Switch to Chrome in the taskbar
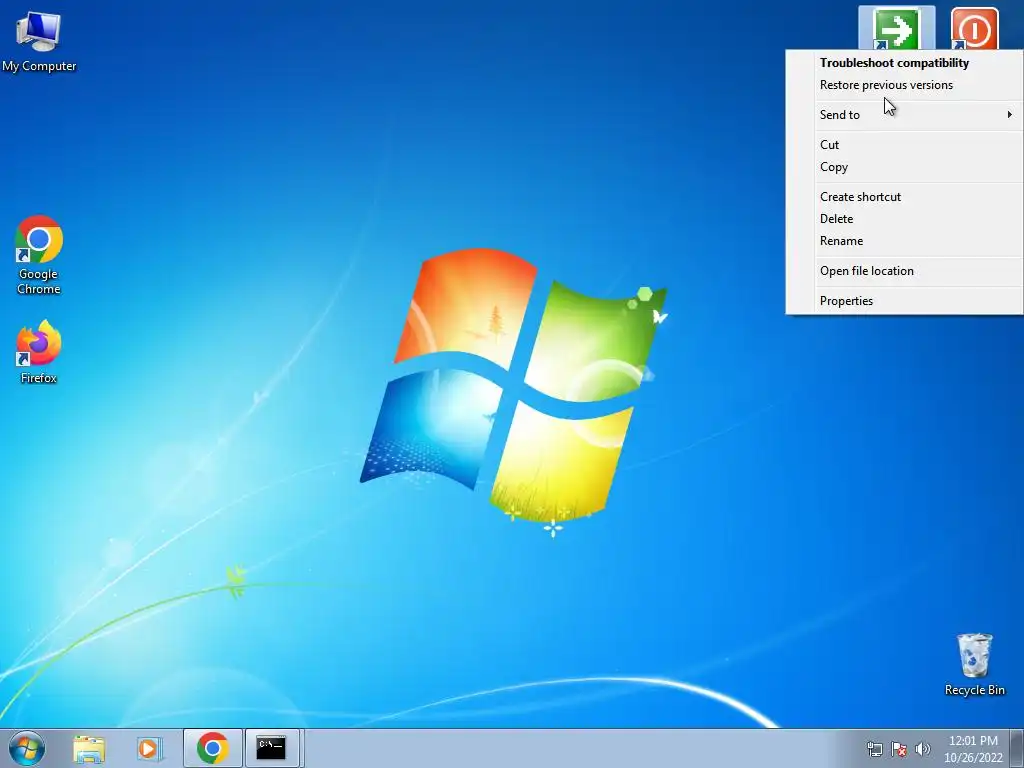The image size is (1024, 768). [x=212, y=748]
